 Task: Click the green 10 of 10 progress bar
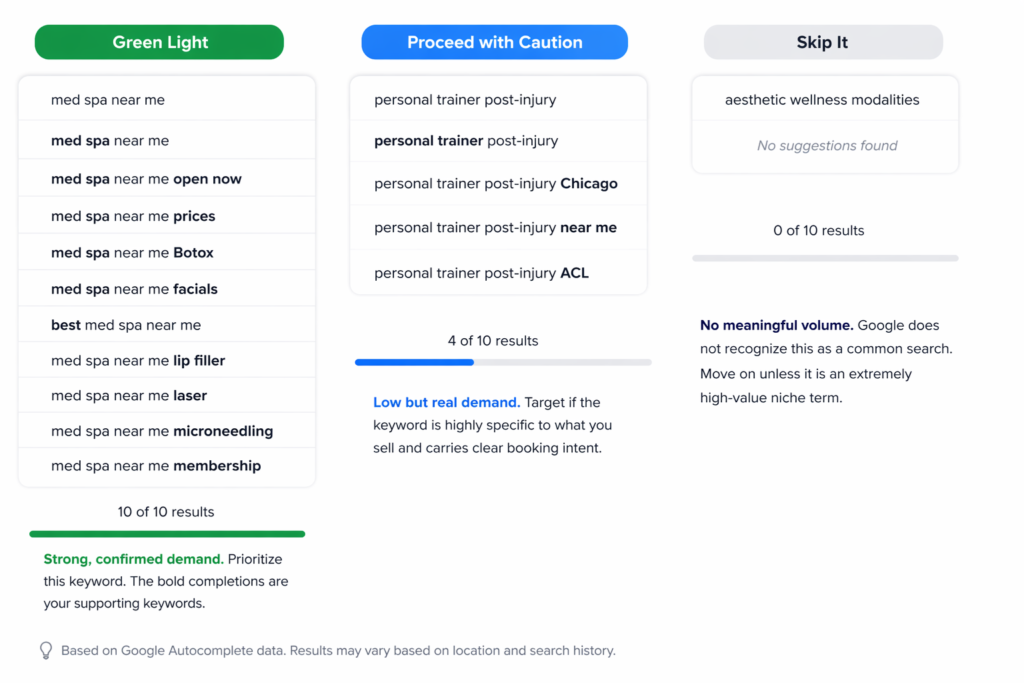pos(167,534)
